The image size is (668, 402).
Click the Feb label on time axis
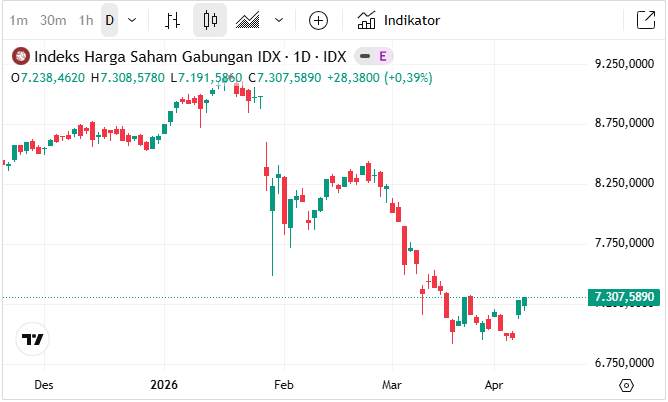(283, 384)
